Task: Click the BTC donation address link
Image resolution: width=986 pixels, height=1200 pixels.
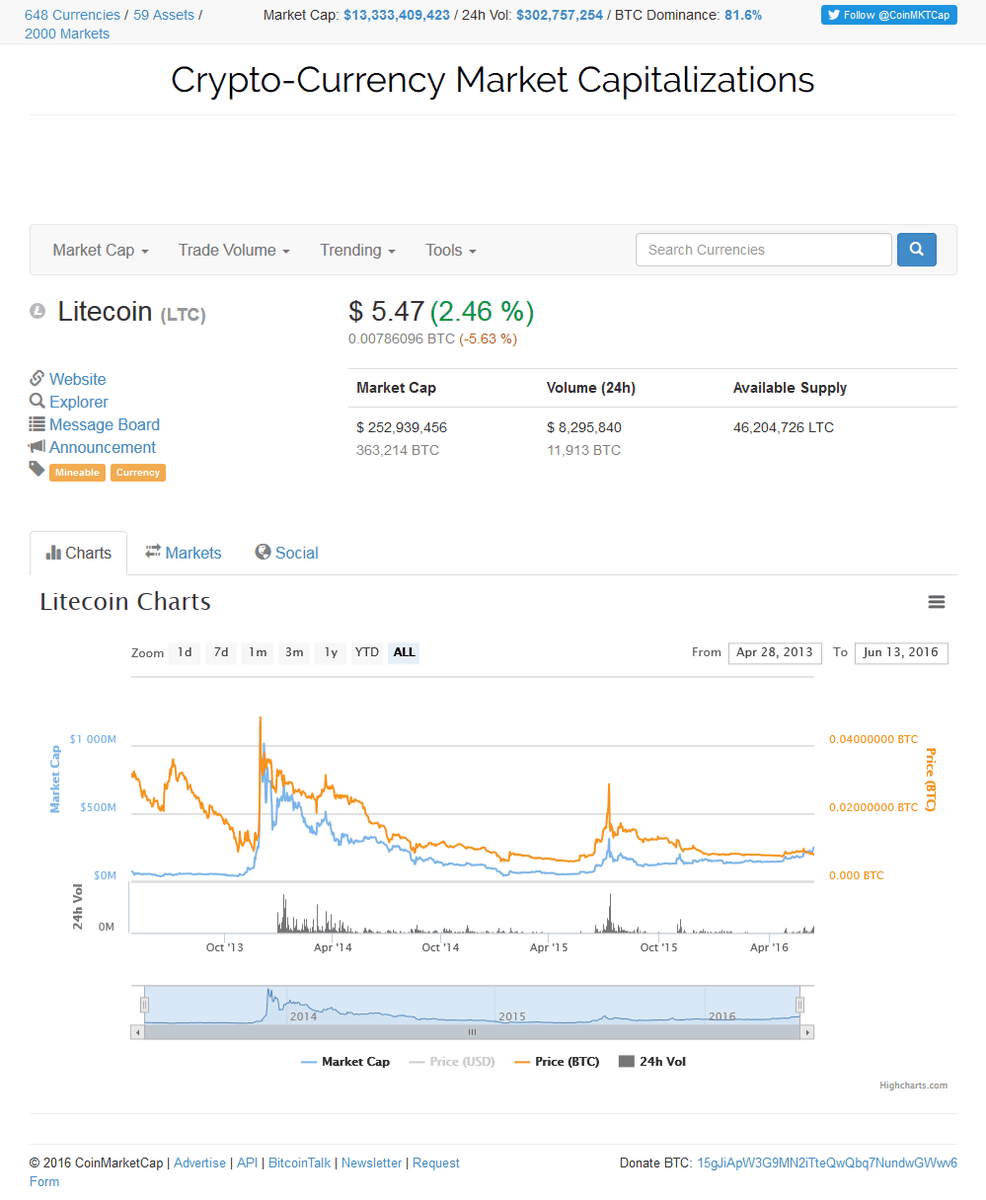Action: tap(827, 1163)
